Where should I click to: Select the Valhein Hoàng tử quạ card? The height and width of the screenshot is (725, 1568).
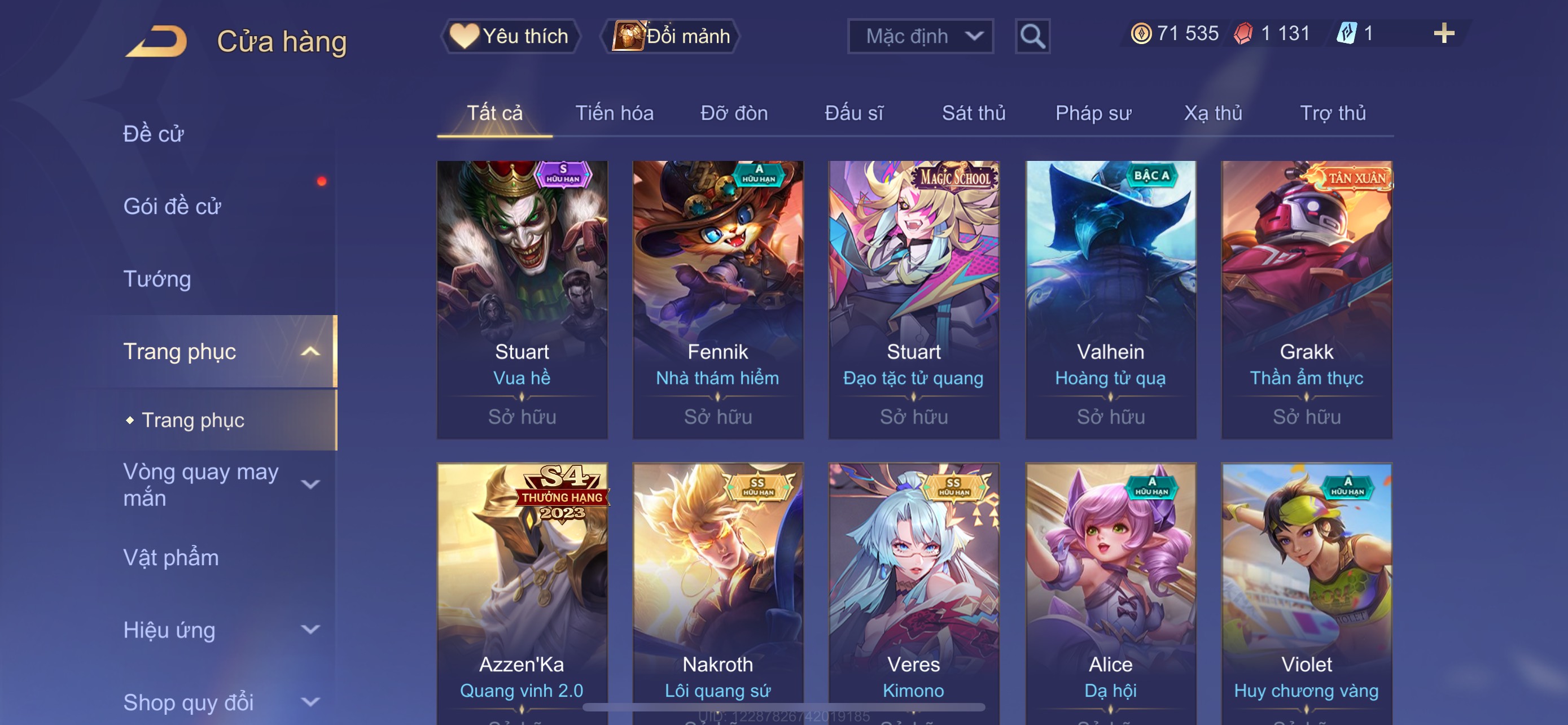coord(1110,299)
